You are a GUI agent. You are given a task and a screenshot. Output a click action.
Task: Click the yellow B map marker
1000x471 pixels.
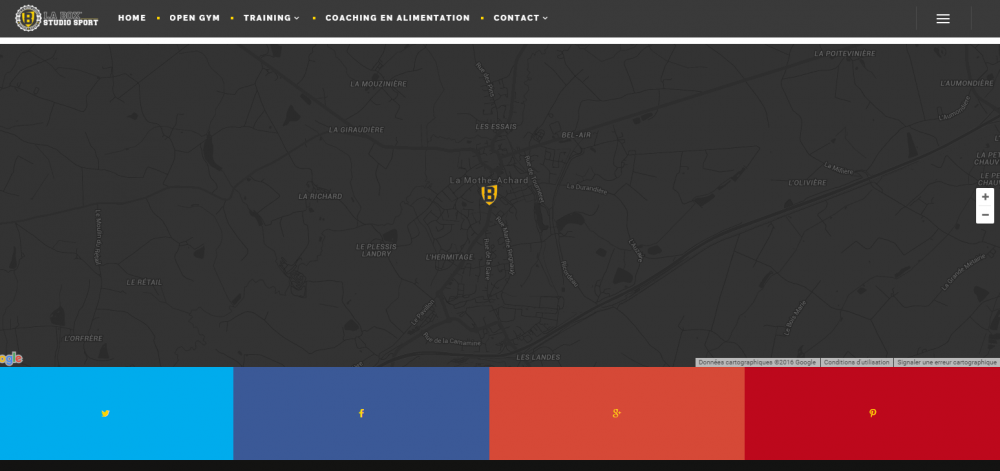tap(489, 194)
